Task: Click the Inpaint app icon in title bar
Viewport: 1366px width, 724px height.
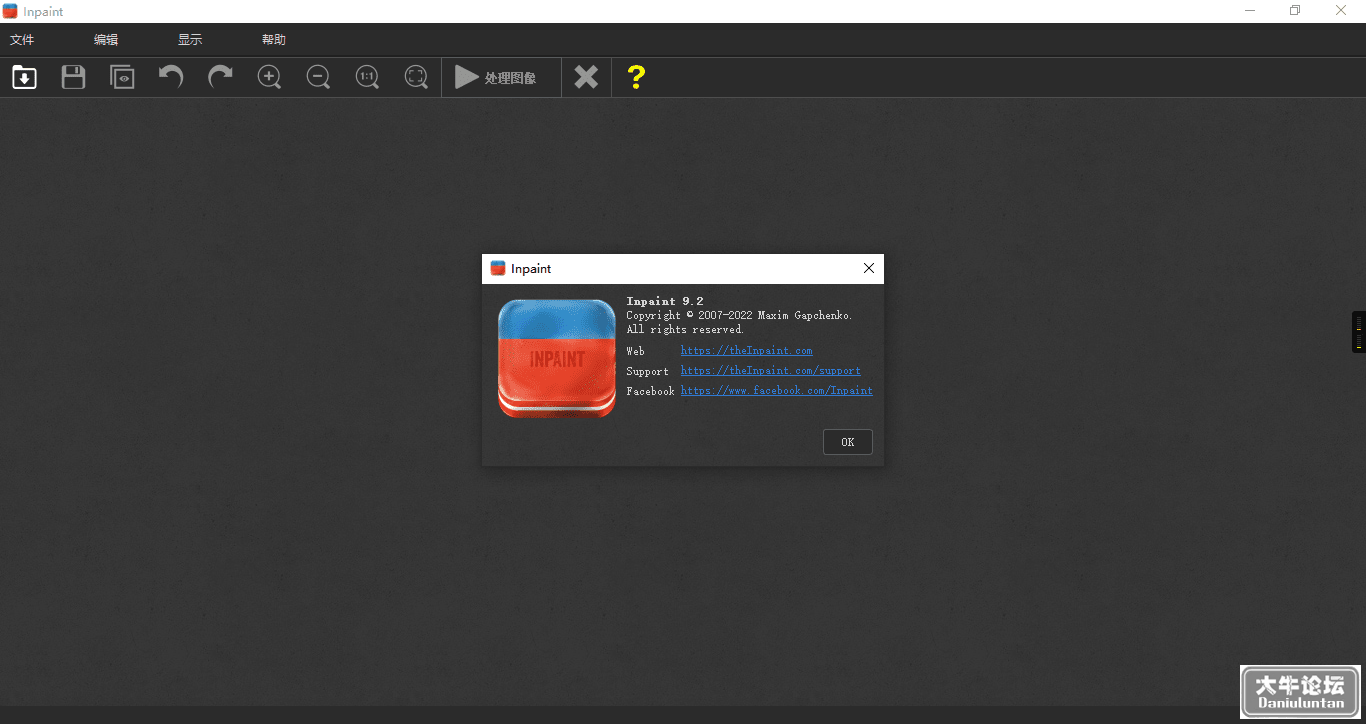Action: click(x=10, y=11)
